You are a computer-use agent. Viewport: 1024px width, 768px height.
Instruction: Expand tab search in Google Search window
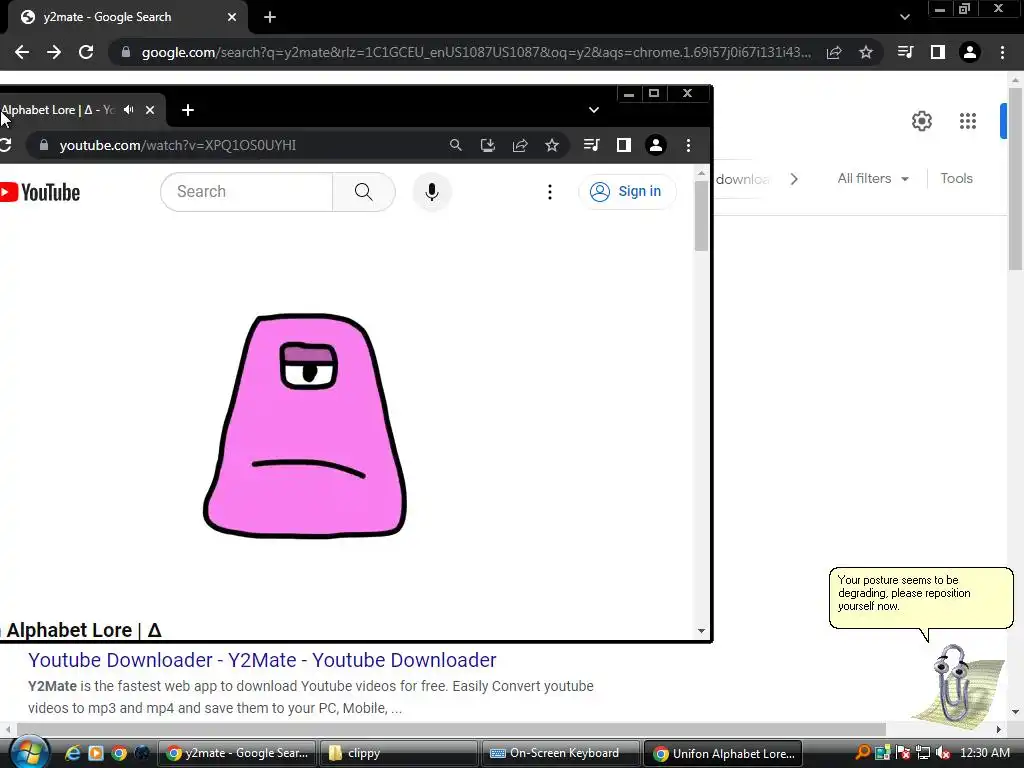coord(904,17)
